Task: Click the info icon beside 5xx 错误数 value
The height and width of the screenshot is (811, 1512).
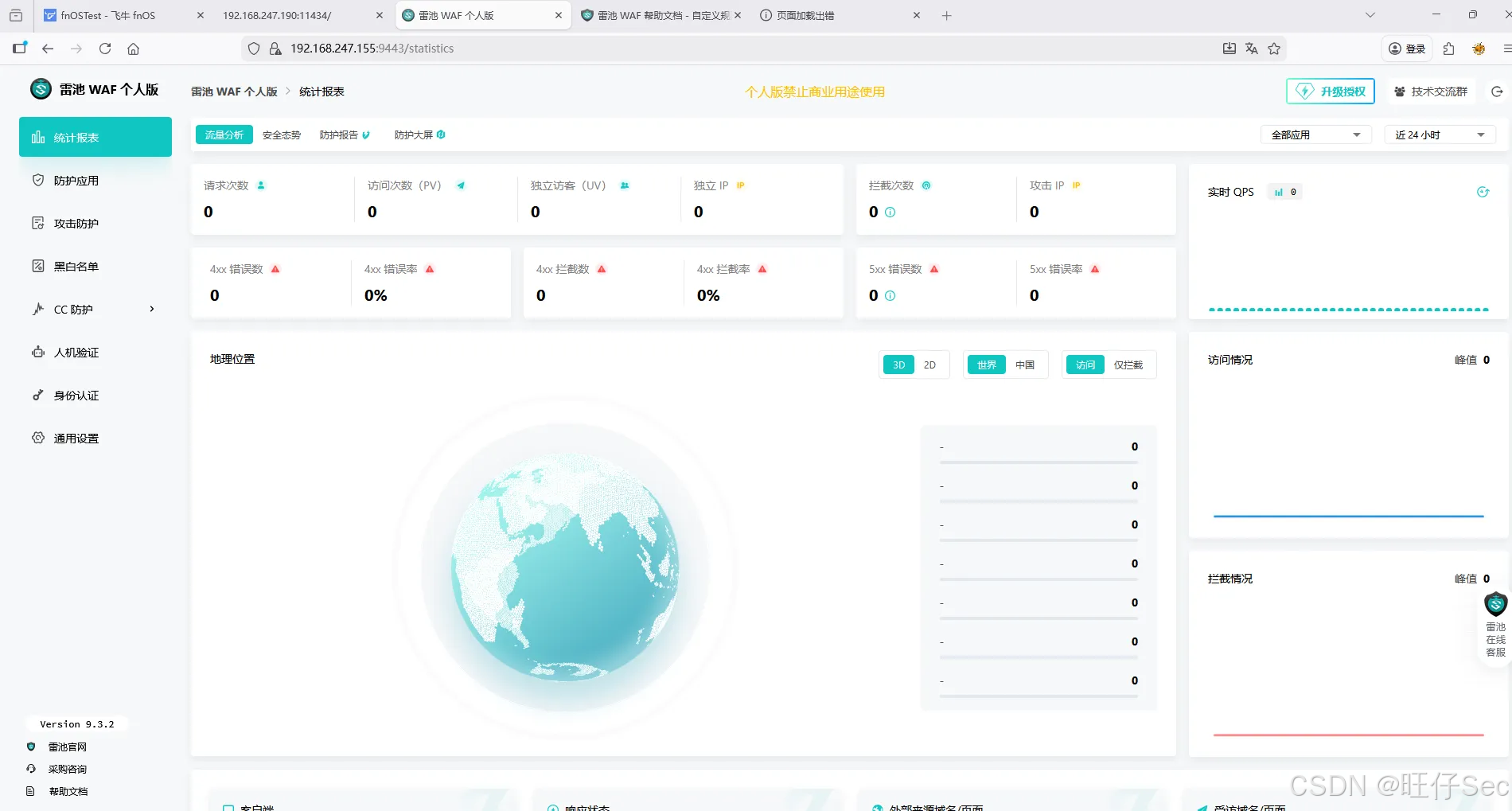Action: [x=890, y=296]
